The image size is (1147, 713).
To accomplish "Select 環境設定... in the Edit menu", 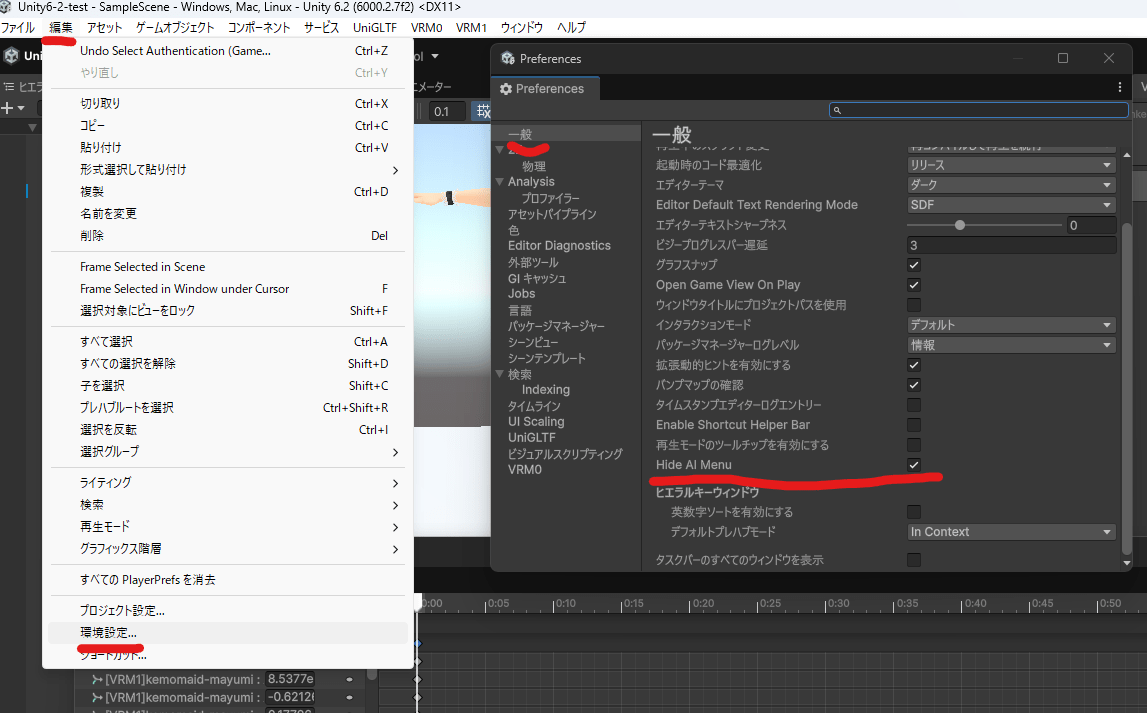I will point(108,633).
